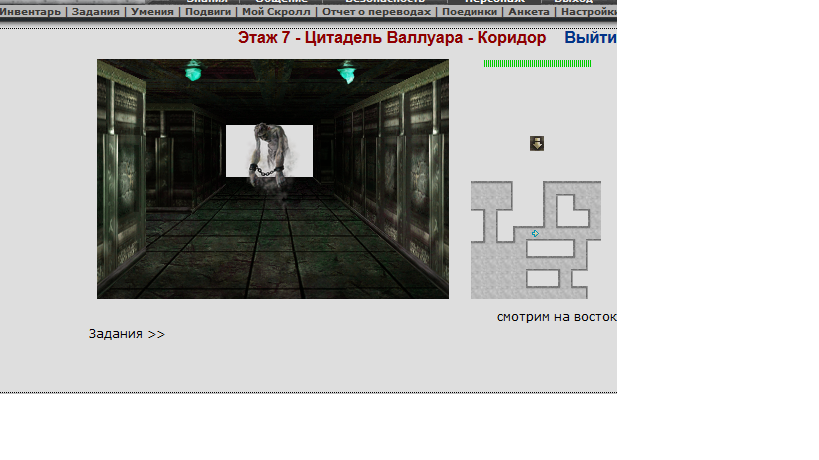Viewport: 819px width, 460px height.
Task: Open the Знания top menu tab
Action: [207, 2]
